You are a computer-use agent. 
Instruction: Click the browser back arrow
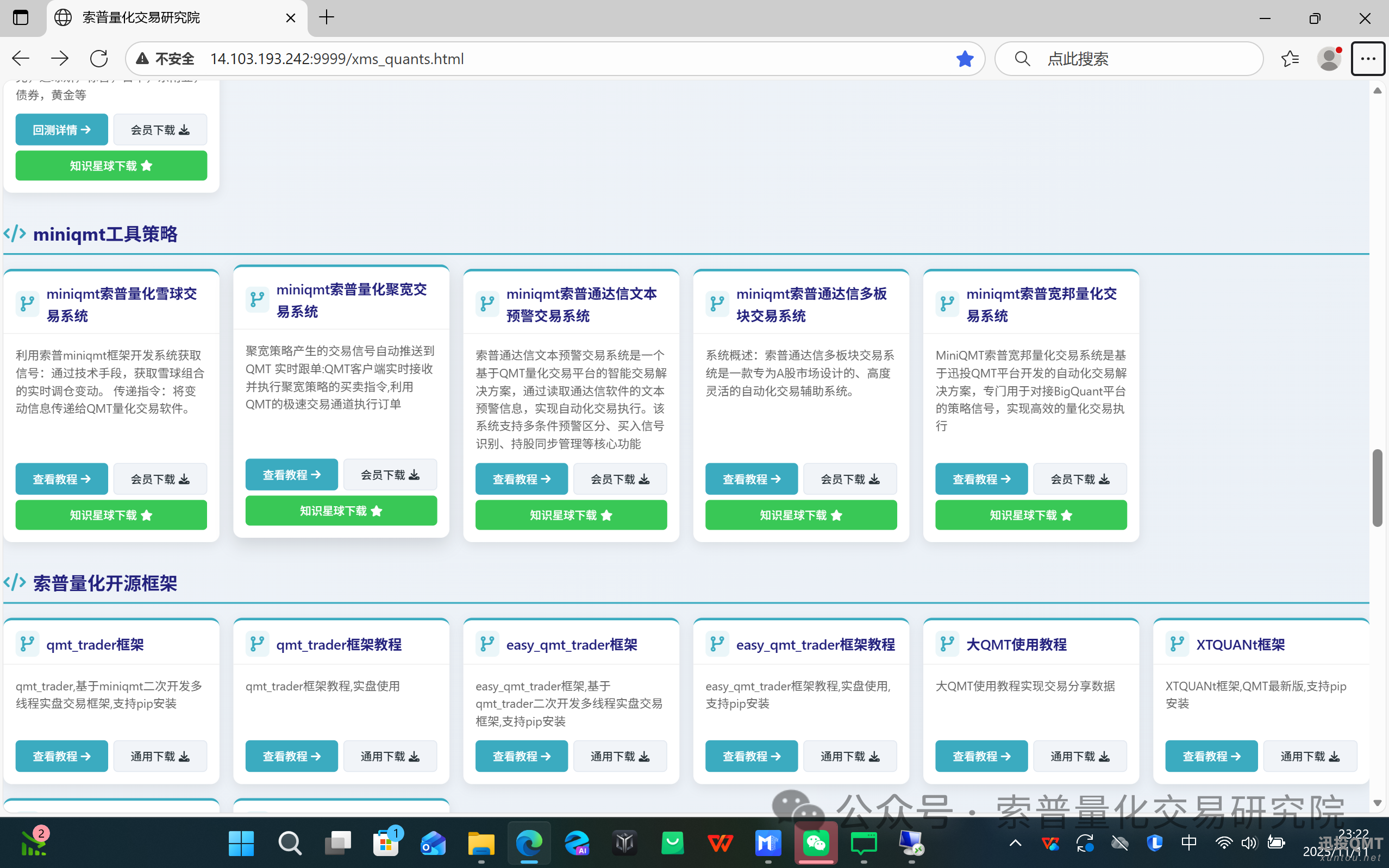(20, 58)
